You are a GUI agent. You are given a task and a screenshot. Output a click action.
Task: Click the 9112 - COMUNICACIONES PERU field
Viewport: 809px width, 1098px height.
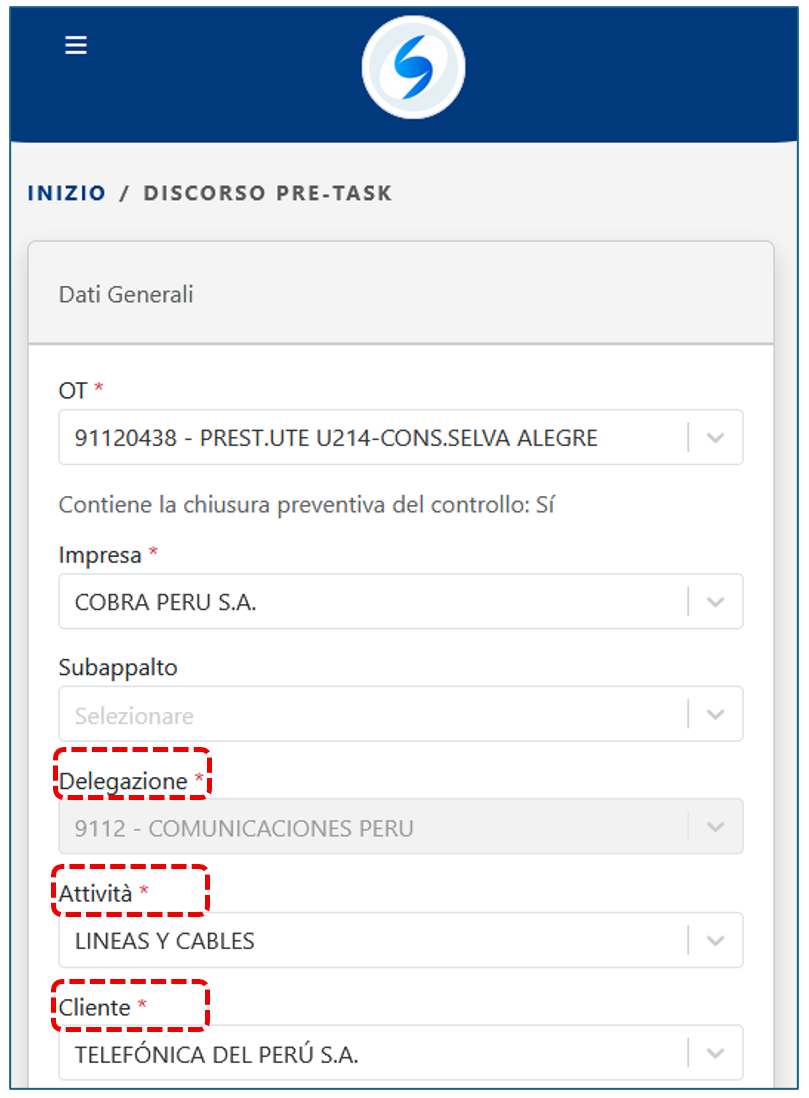pos(244,828)
